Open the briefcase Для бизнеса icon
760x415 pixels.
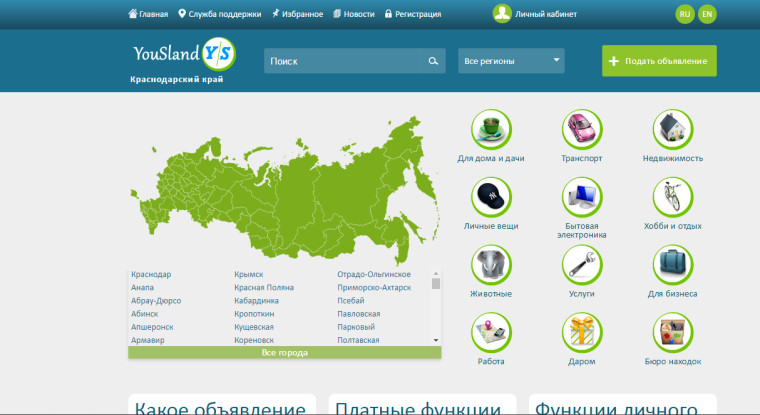[x=673, y=265]
